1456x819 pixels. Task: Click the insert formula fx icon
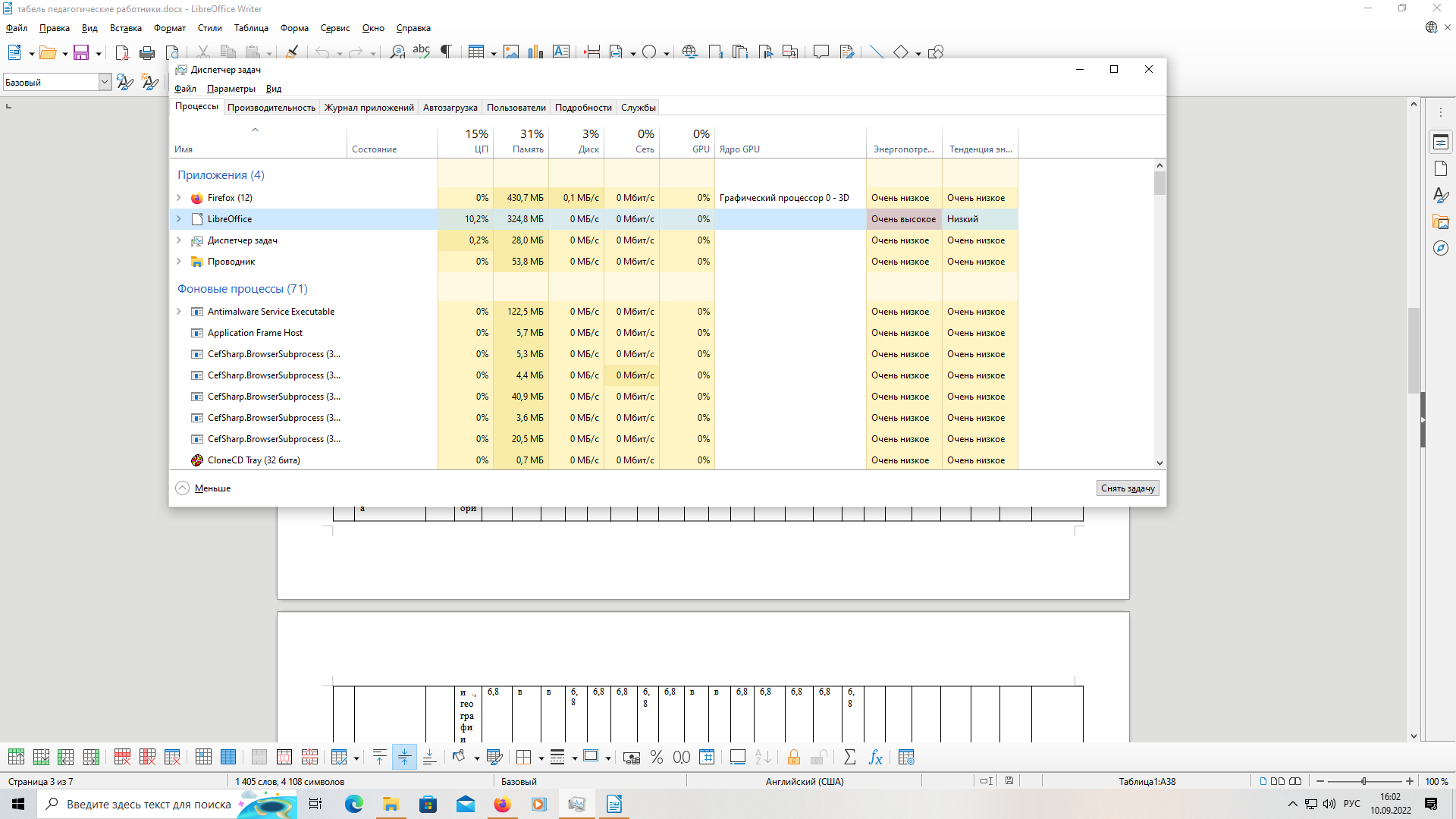click(875, 757)
